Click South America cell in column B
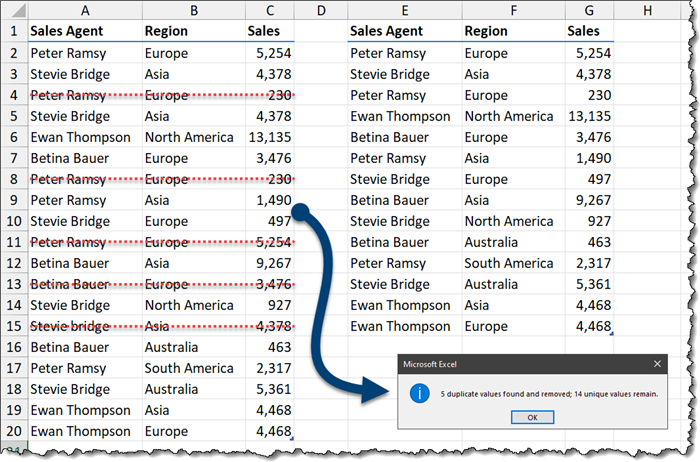The height and width of the screenshot is (462, 700). [189, 368]
